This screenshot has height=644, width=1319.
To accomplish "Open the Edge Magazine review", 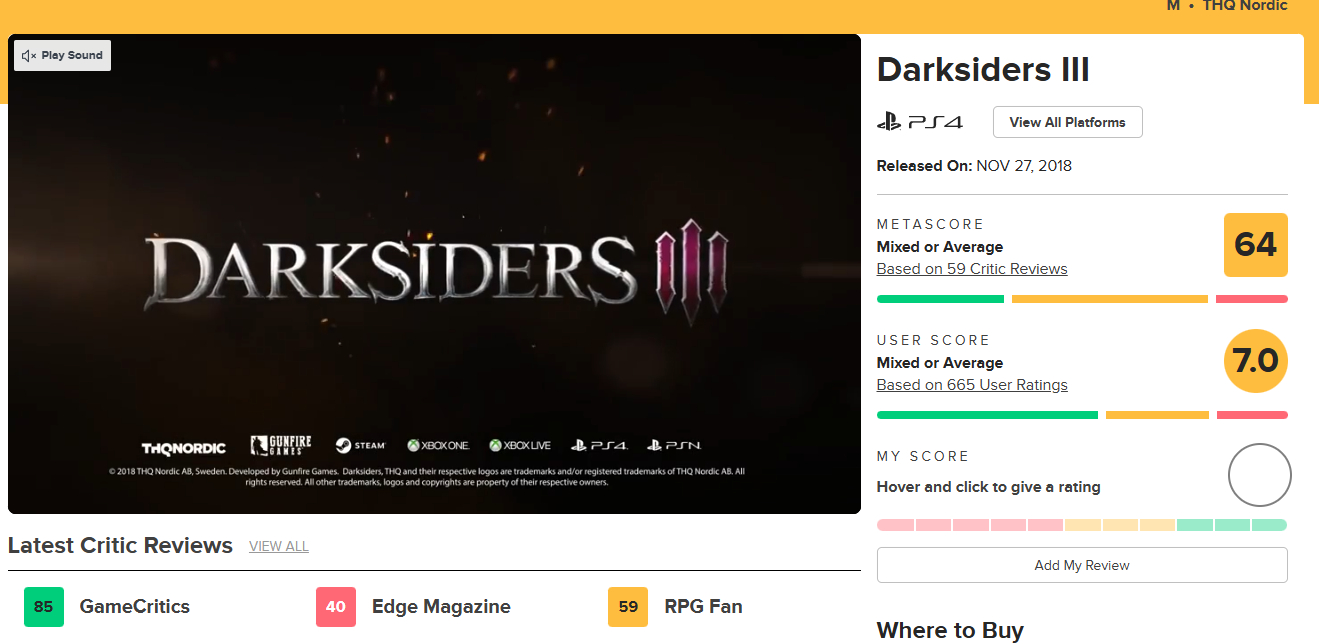I will (441, 607).
